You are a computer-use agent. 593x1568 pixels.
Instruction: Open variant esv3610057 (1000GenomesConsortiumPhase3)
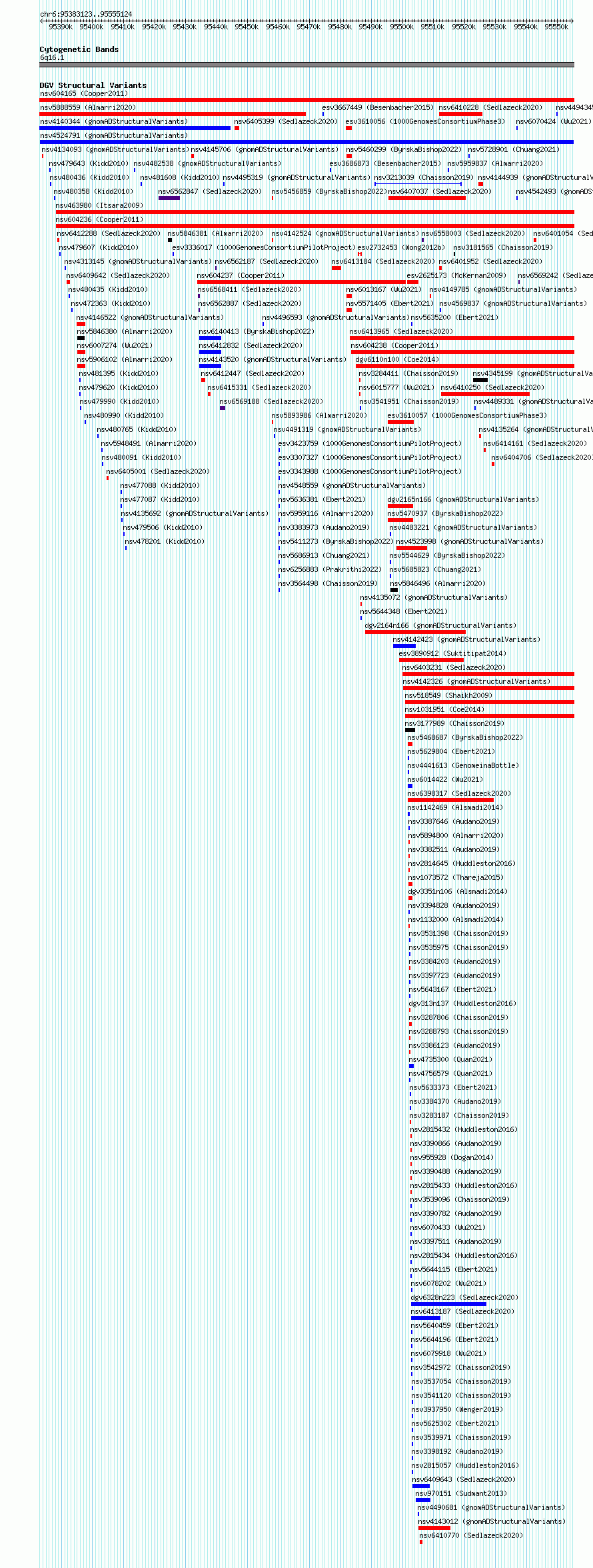[467, 415]
